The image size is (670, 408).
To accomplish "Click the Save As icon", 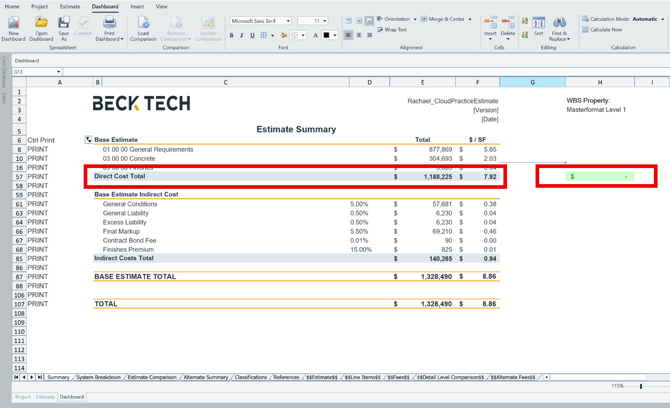I will tap(63, 24).
